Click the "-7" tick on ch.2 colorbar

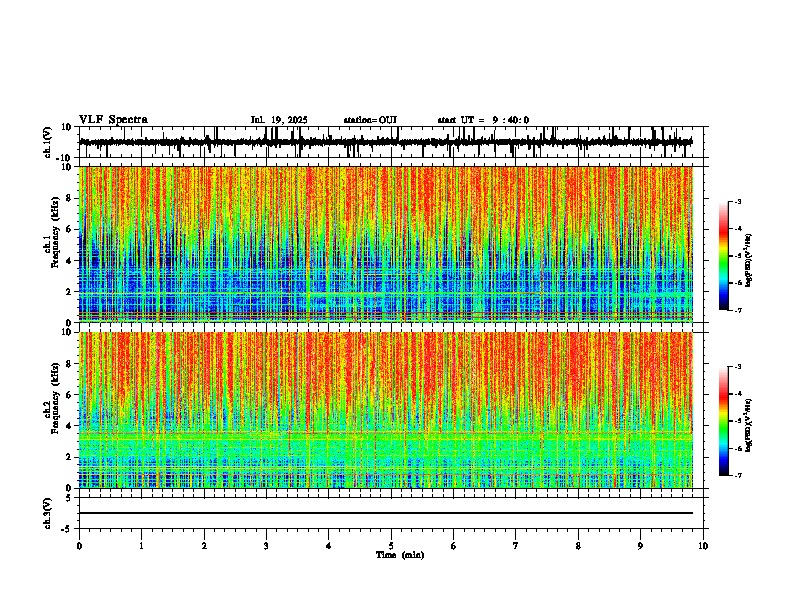tap(738, 475)
